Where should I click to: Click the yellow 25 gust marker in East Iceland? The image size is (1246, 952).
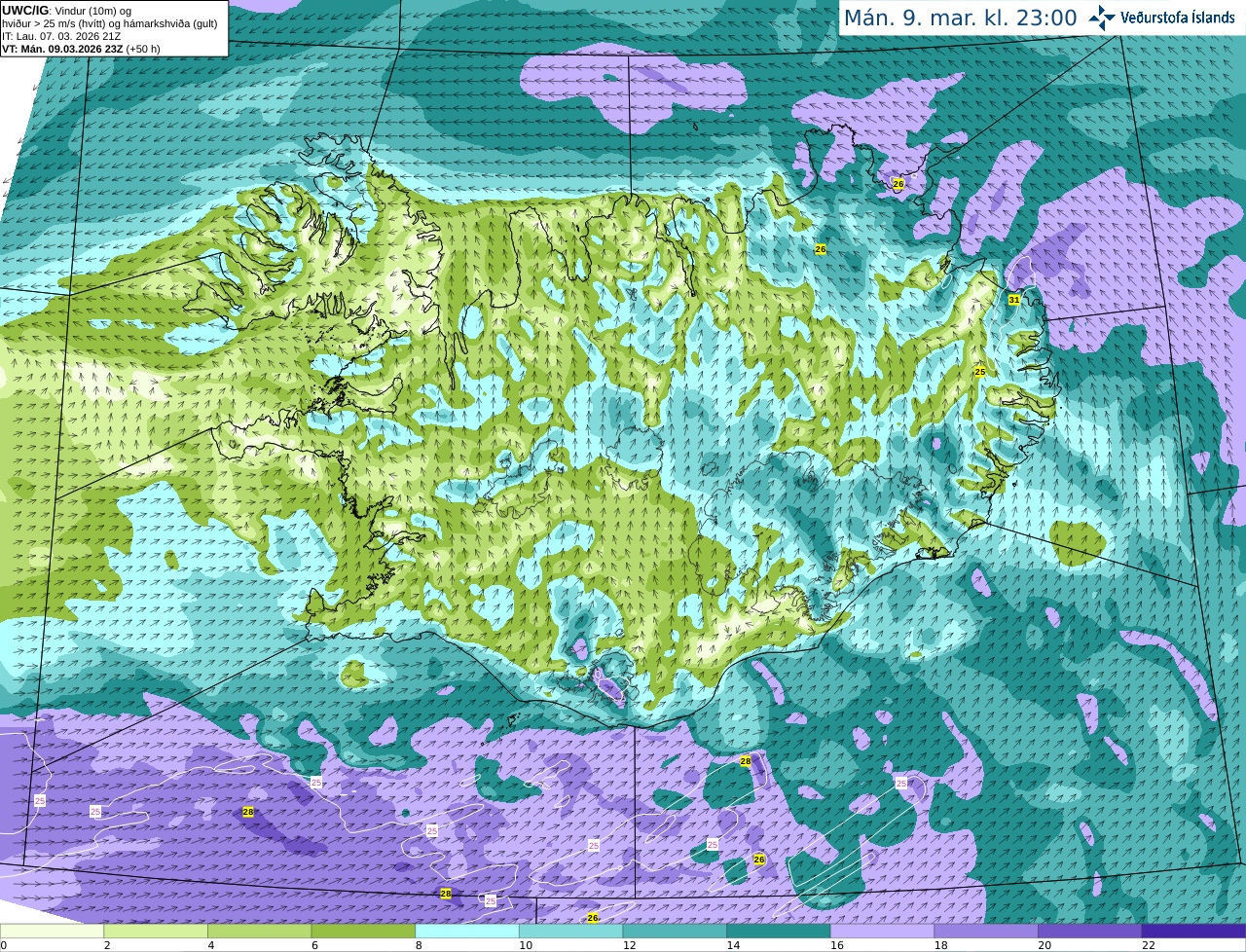pyautogui.click(x=979, y=372)
